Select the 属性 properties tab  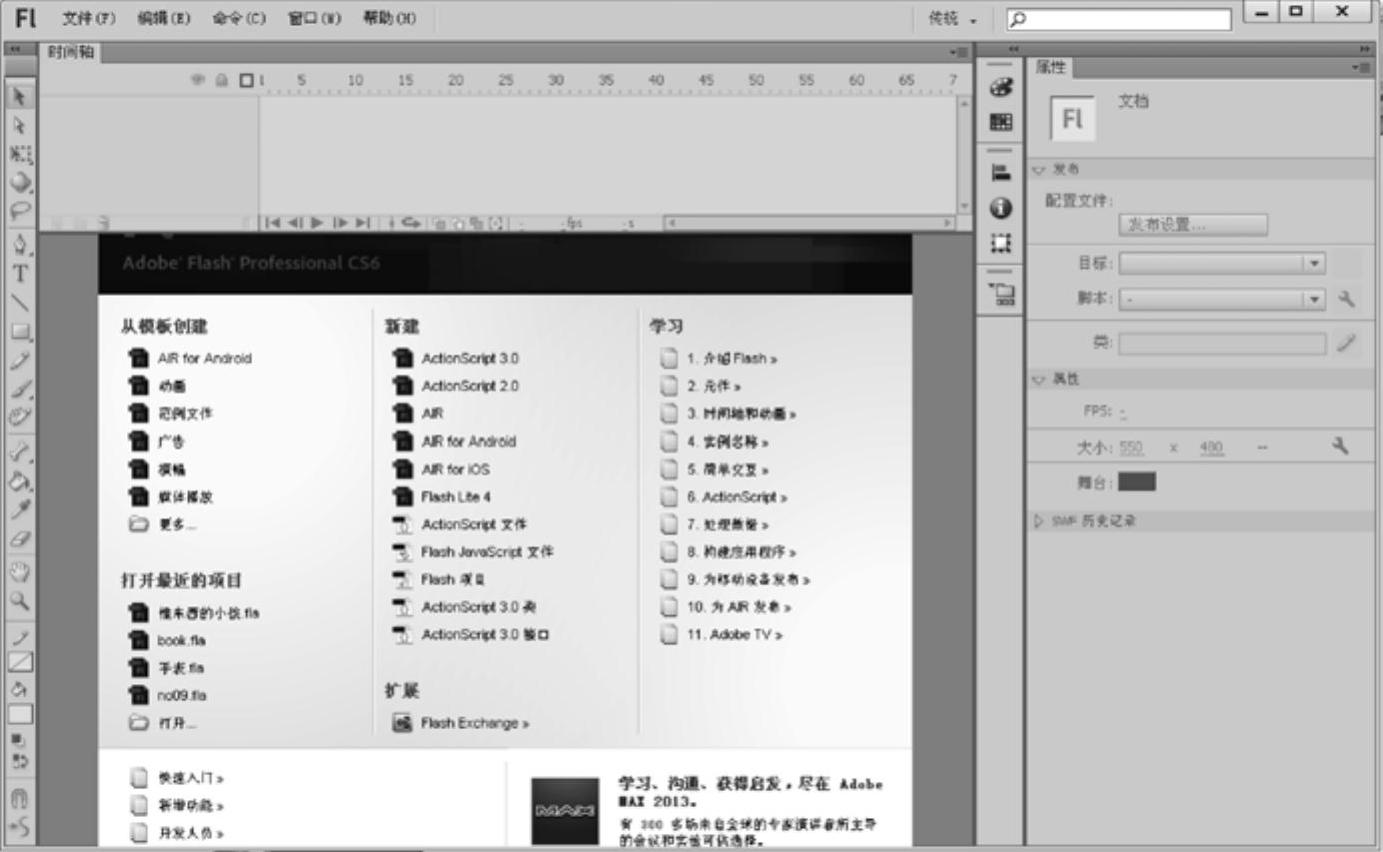(1050, 67)
